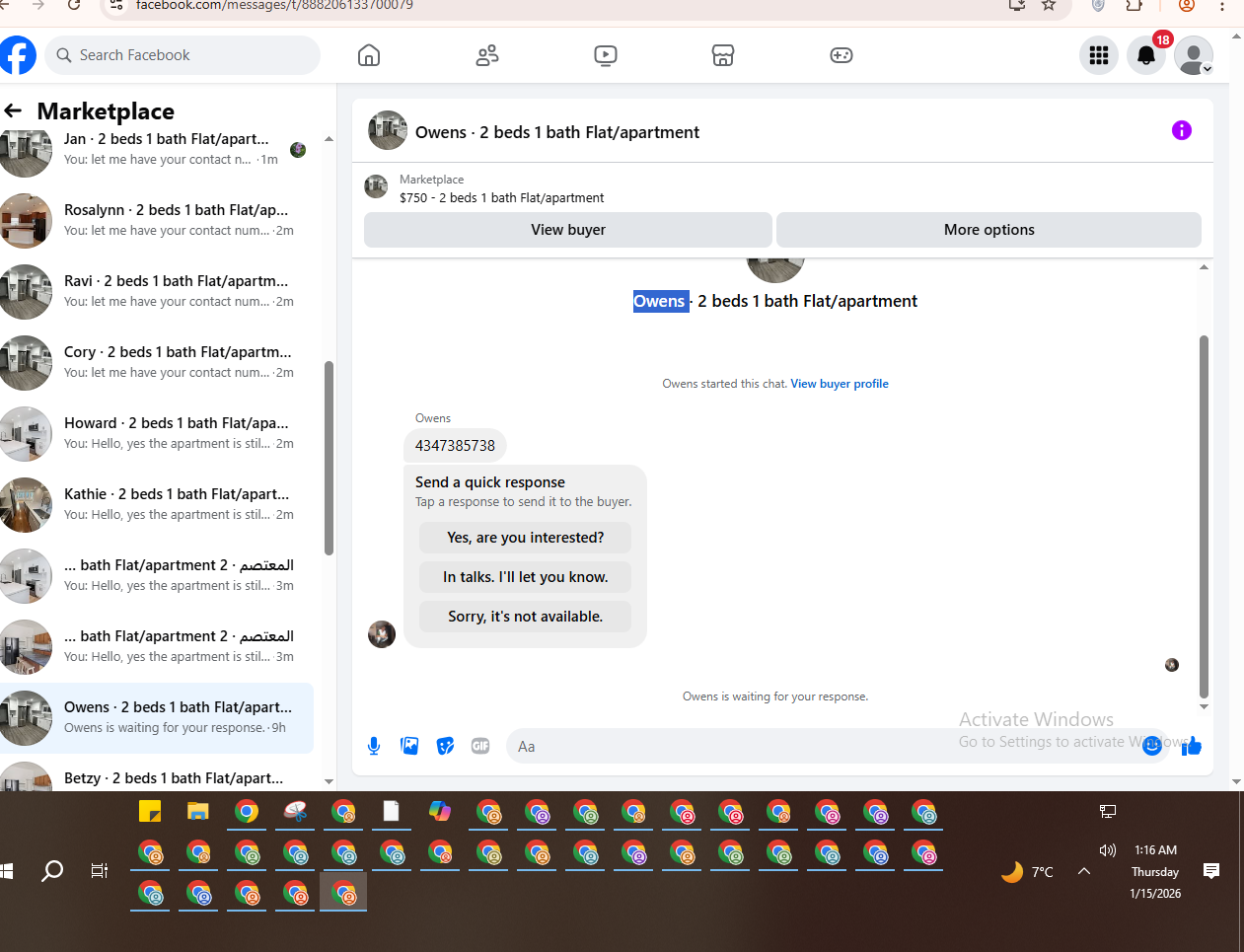The image size is (1244, 952).
Task: Send a thumbs-up like
Action: [1192, 746]
